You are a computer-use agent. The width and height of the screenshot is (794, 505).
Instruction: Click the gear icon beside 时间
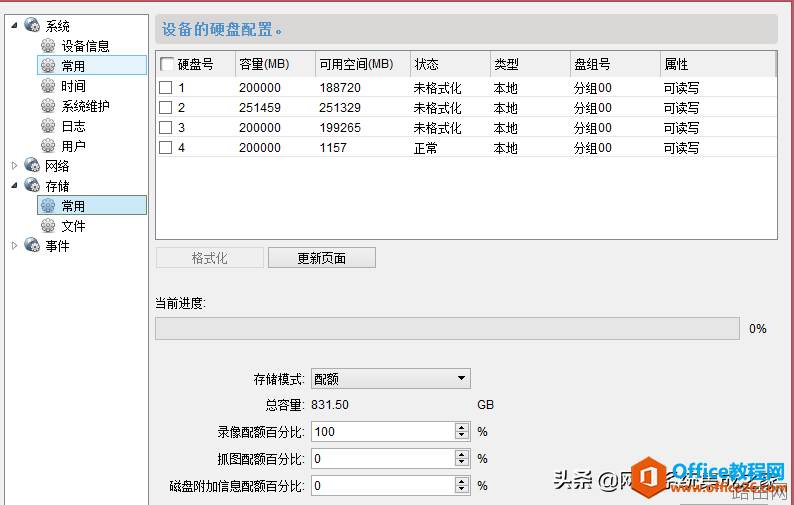tap(48, 86)
